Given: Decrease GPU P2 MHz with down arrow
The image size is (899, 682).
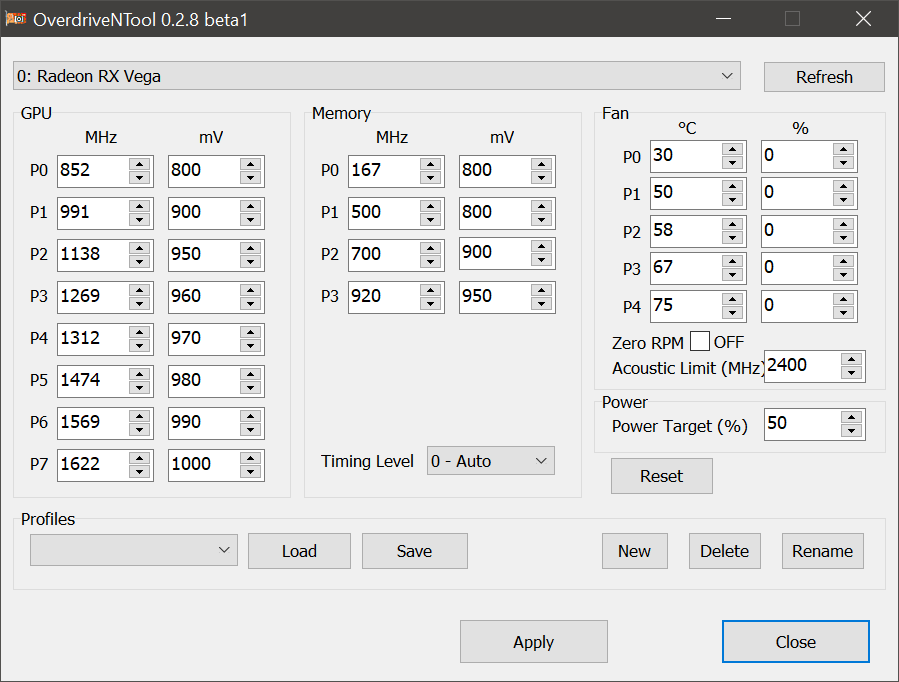Looking at the screenshot, I should tap(140, 262).
